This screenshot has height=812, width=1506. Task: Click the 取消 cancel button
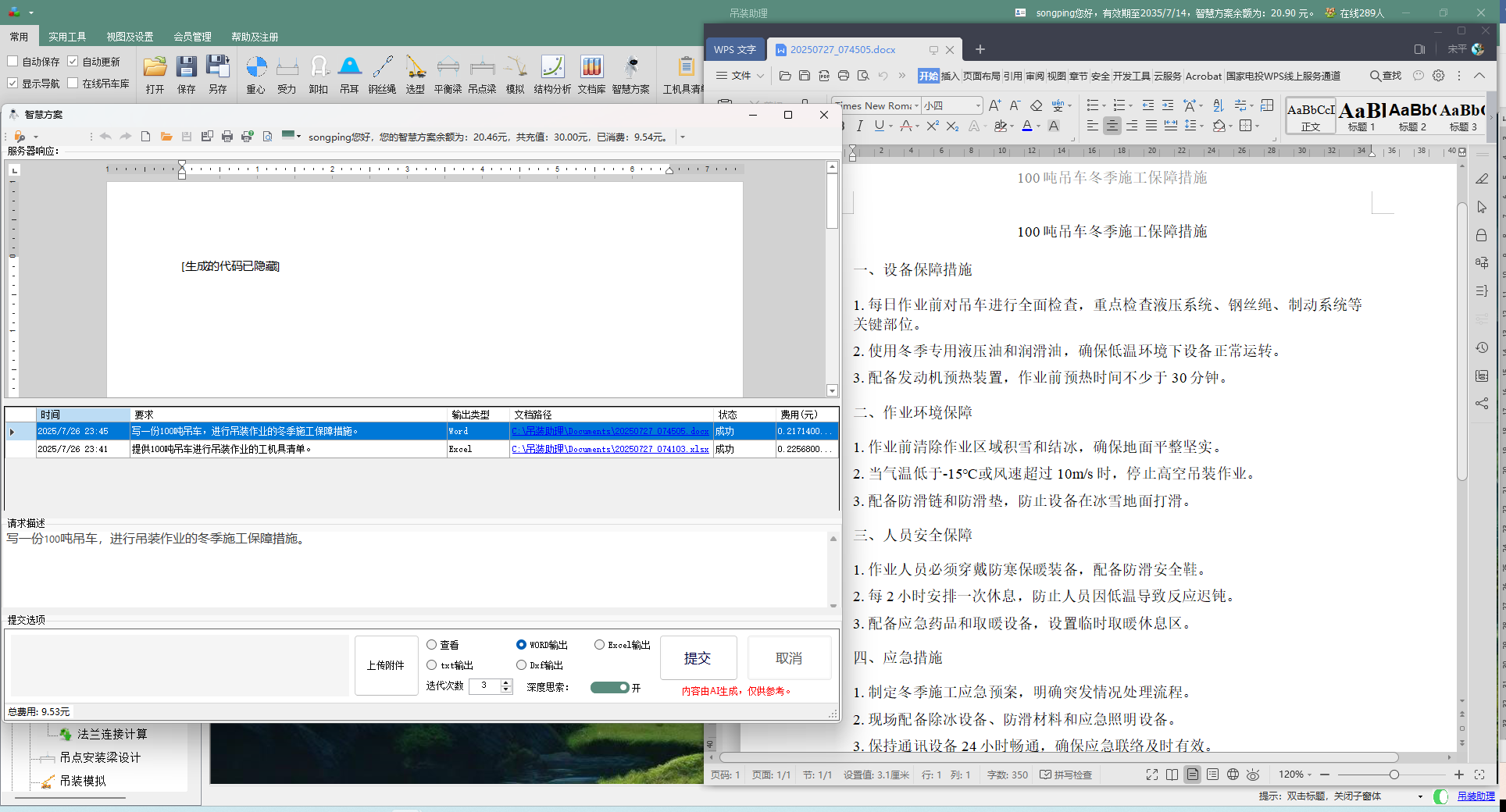[789, 658]
